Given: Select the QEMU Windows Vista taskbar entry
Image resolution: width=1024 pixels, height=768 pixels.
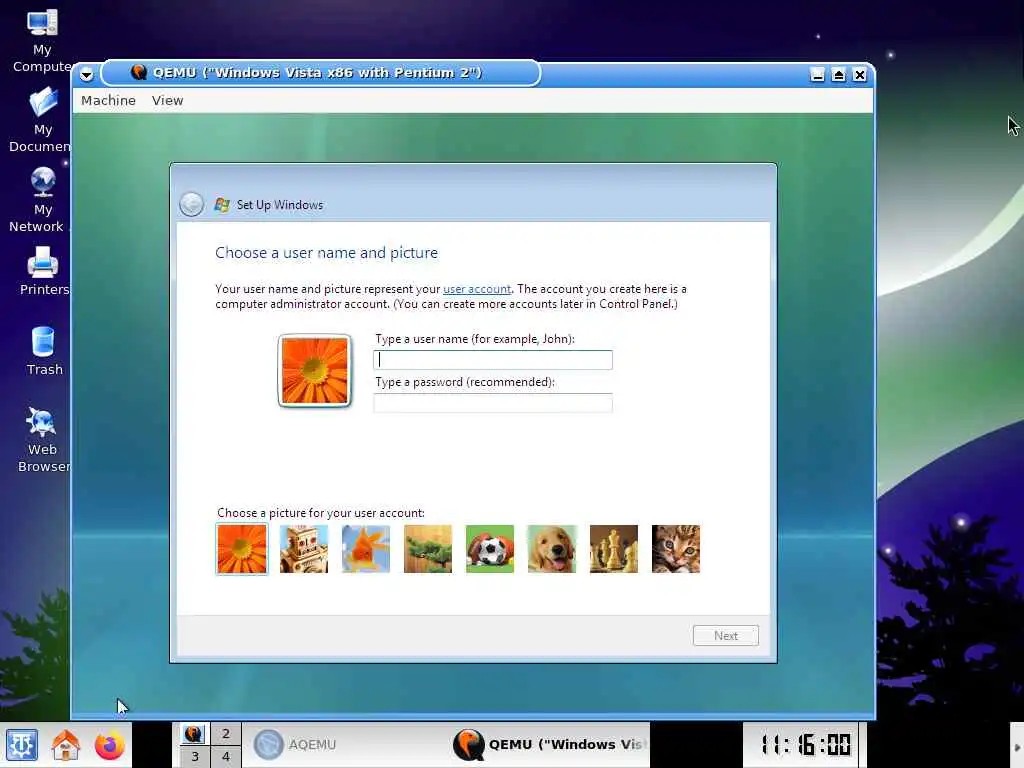Looking at the screenshot, I should [x=549, y=744].
